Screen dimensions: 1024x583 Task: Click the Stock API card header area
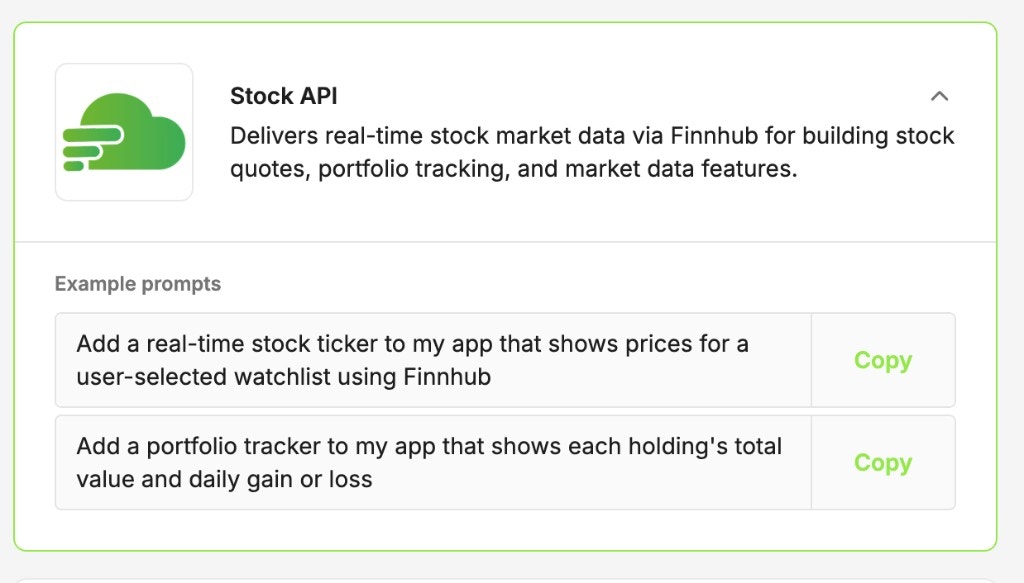pos(500,130)
